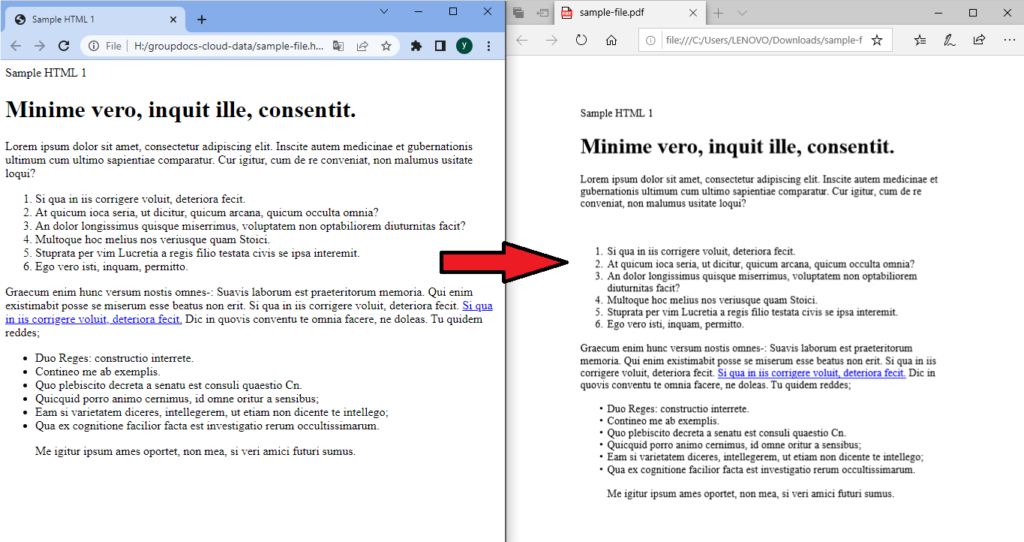Reload the Sample HTML 1 page in Chrome
The image size is (1024, 542).
click(x=64, y=46)
